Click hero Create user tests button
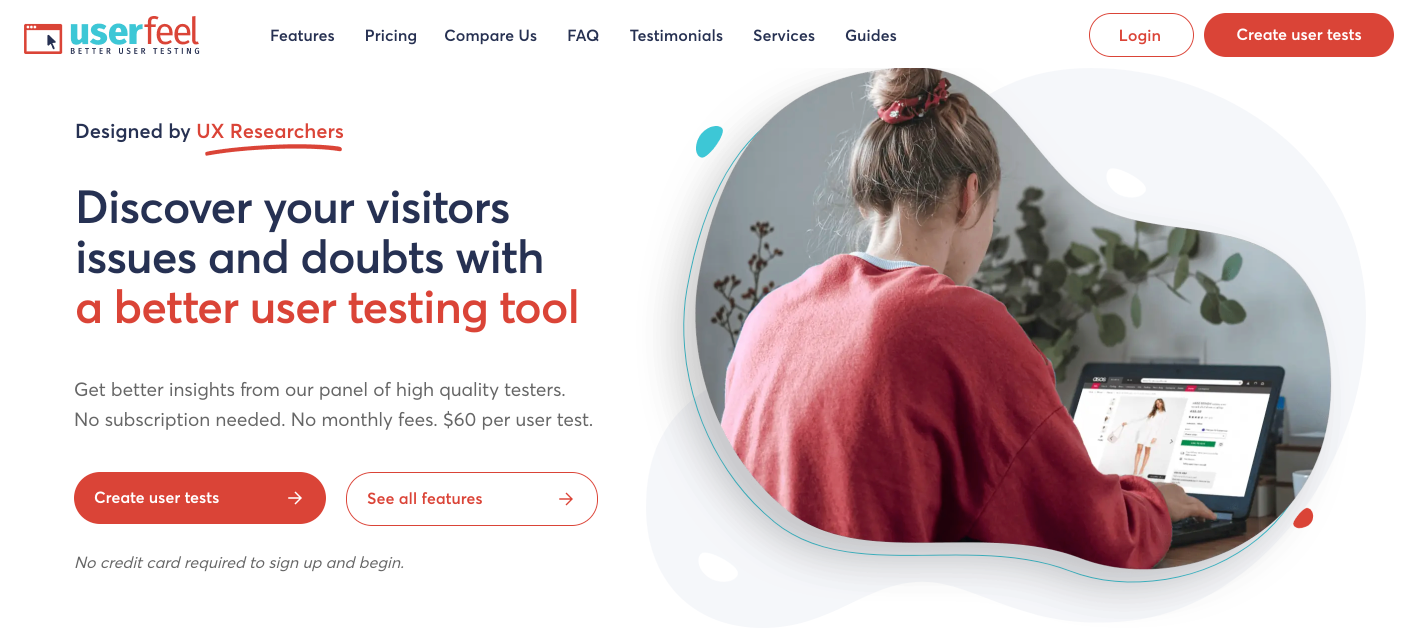 coord(200,498)
